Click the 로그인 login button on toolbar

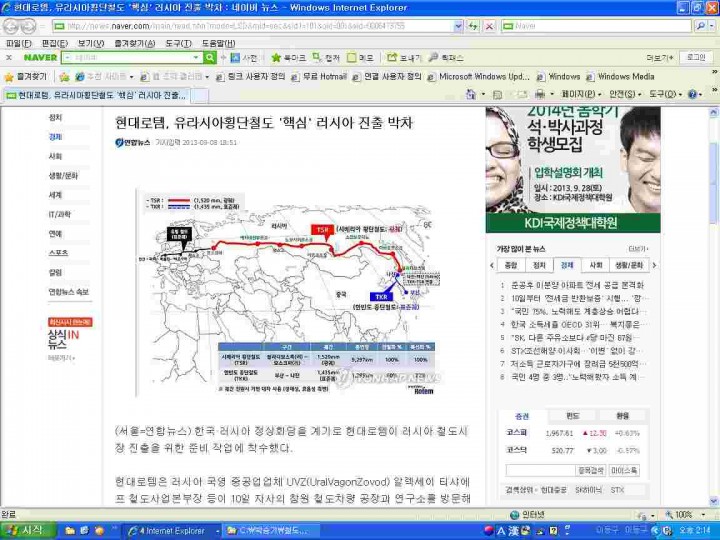point(696,57)
